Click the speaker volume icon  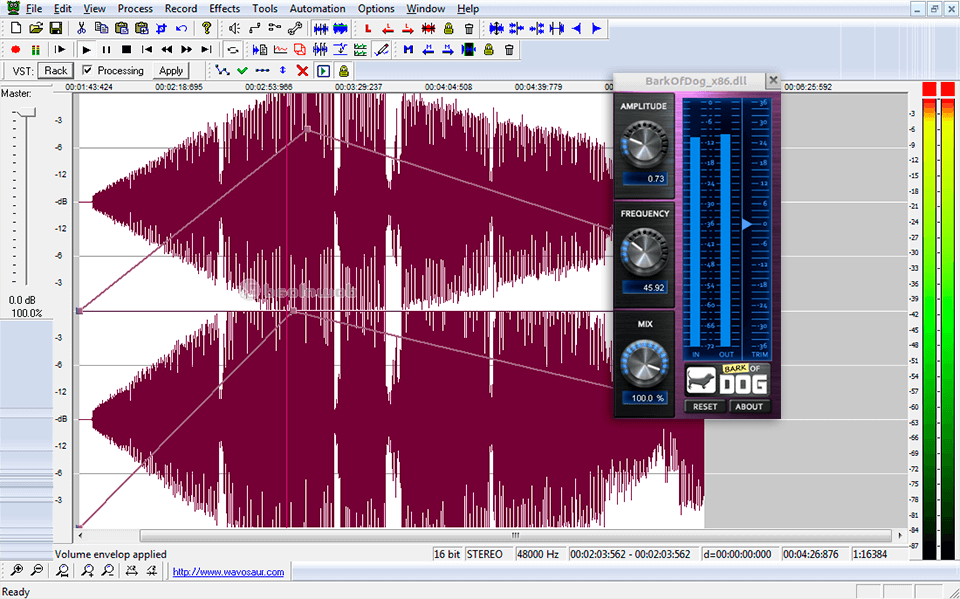click(x=232, y=27)
